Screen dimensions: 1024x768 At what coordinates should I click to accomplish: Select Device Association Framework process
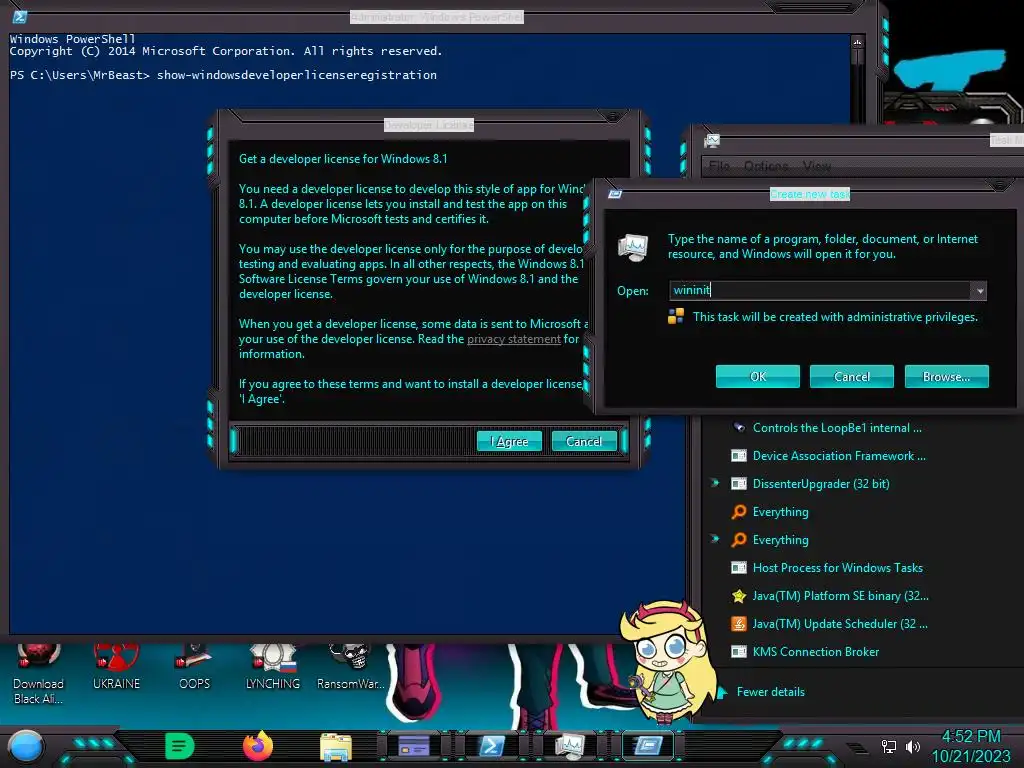[839, 456]
